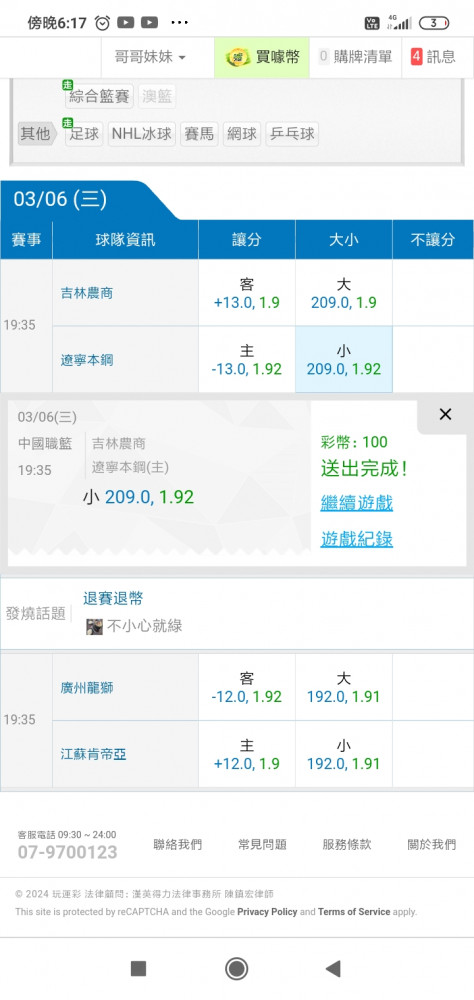This screenshot has width=474, height=1000.
Task: Tap the 買噱幣 coin icon
Action: [238, 57]
